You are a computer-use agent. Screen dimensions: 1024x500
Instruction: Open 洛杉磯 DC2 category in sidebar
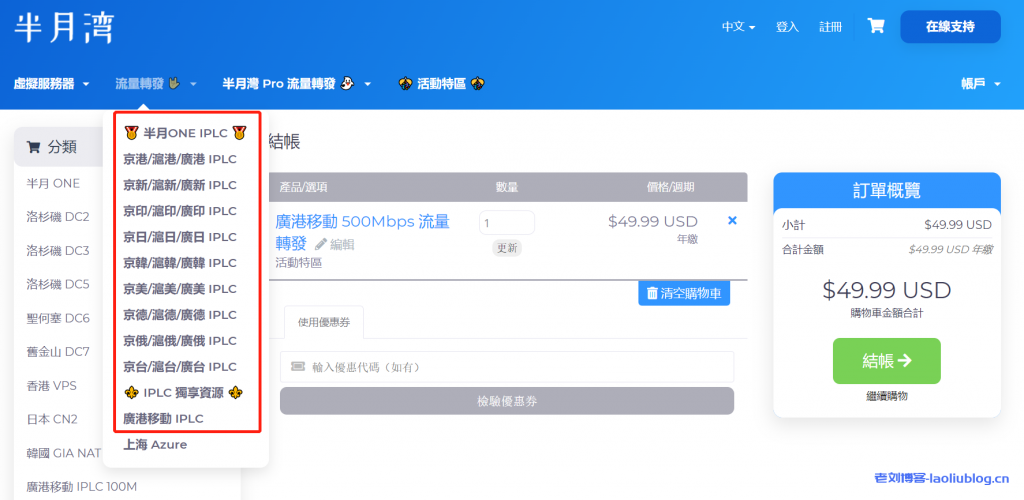coord(57,217)
